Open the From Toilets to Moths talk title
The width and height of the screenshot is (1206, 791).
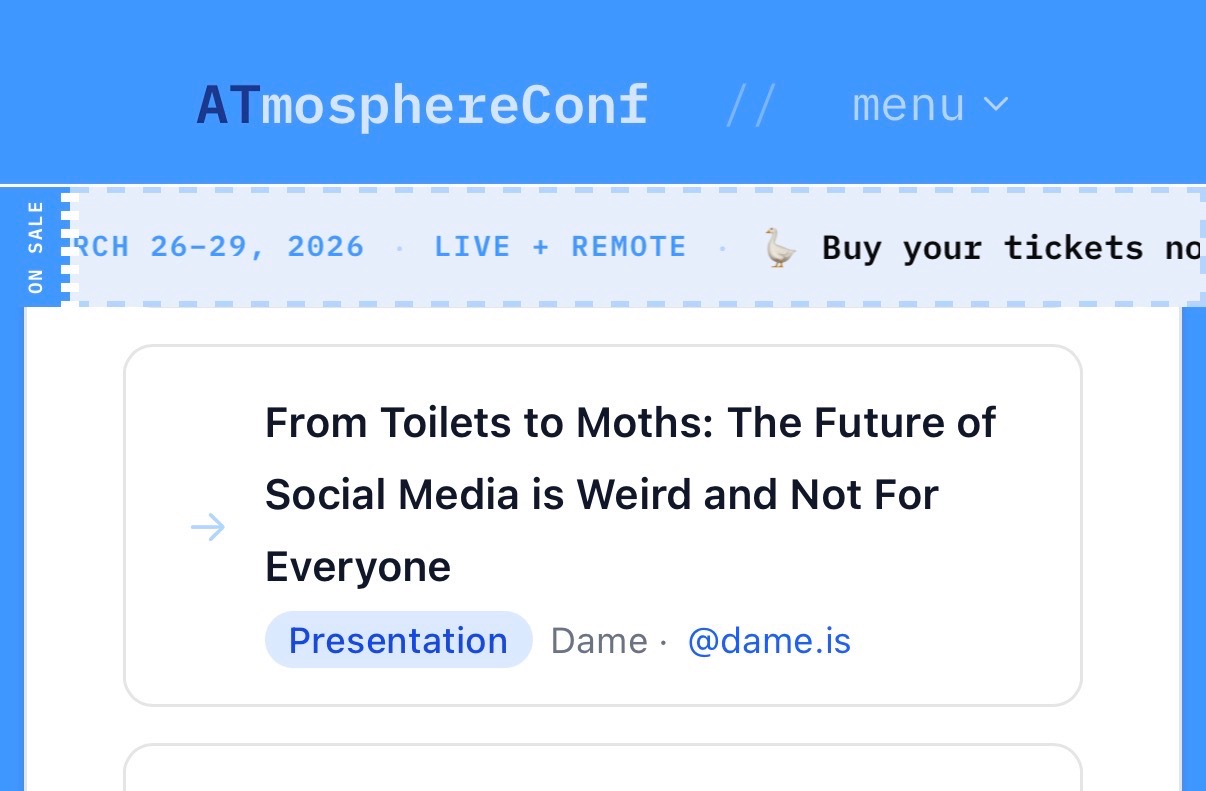pos(630,495)
